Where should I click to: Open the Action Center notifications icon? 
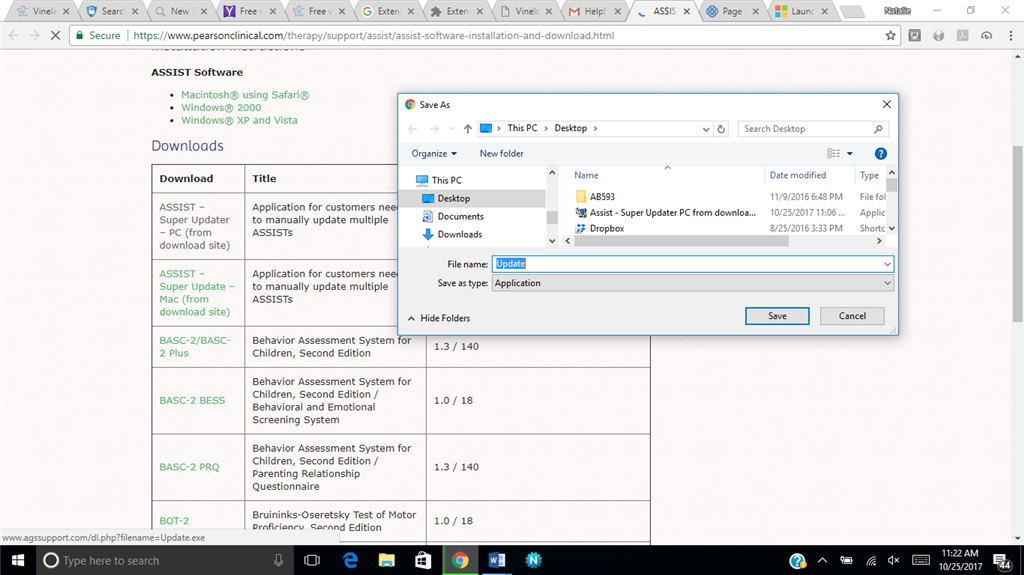click(x=1002, y=561)
